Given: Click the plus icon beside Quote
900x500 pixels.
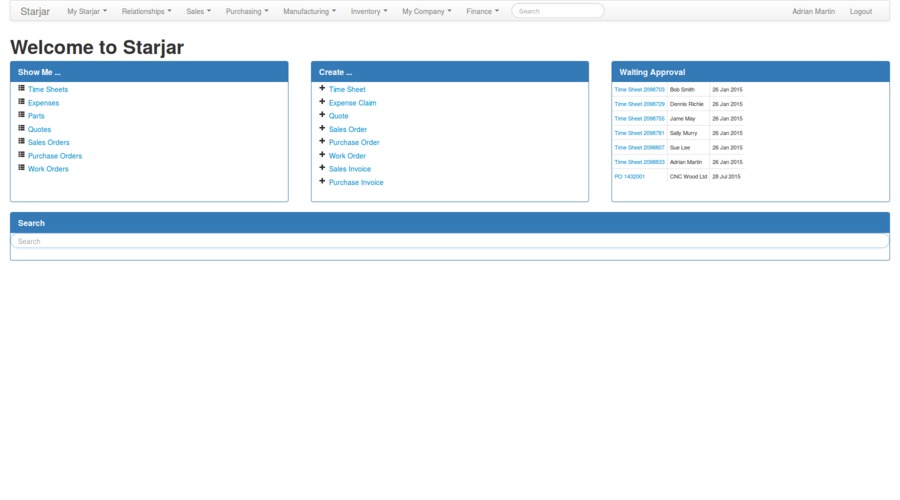Looking at the screenshot, I should pos(322,115).
